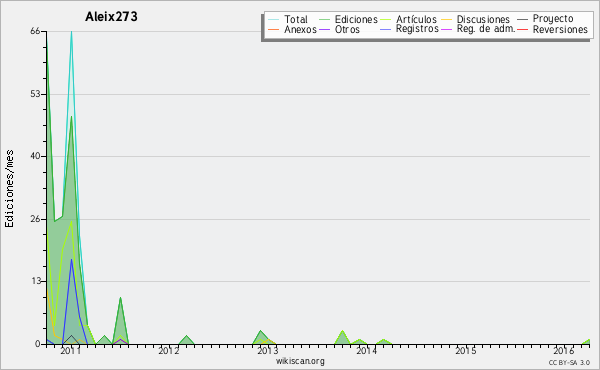This screenshot has width=600, height=370.
Task: Click the wikiscan.org caption
Action: pyautogui.click(x=300, y=361)
